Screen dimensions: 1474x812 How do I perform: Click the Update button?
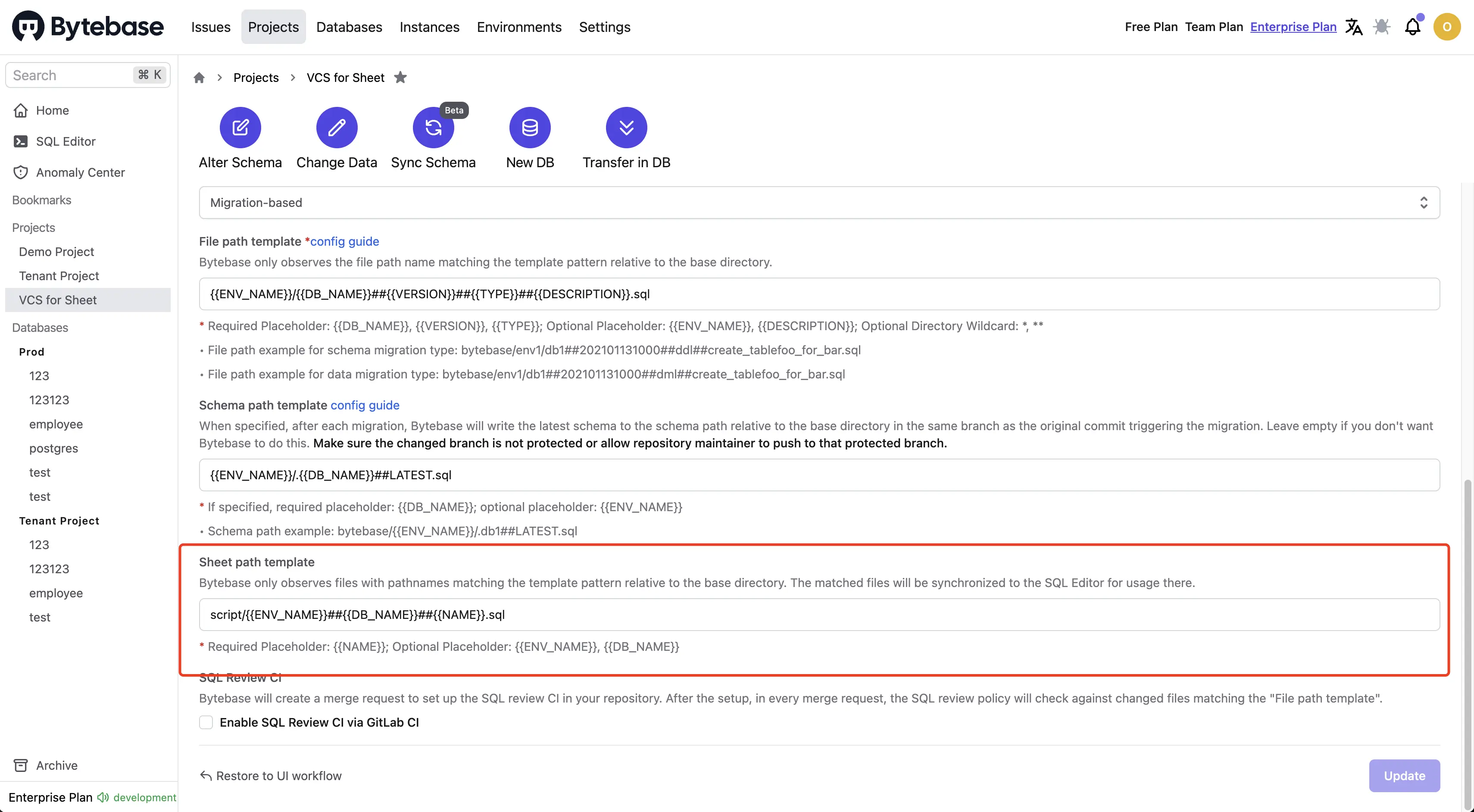pos(1404,775)
